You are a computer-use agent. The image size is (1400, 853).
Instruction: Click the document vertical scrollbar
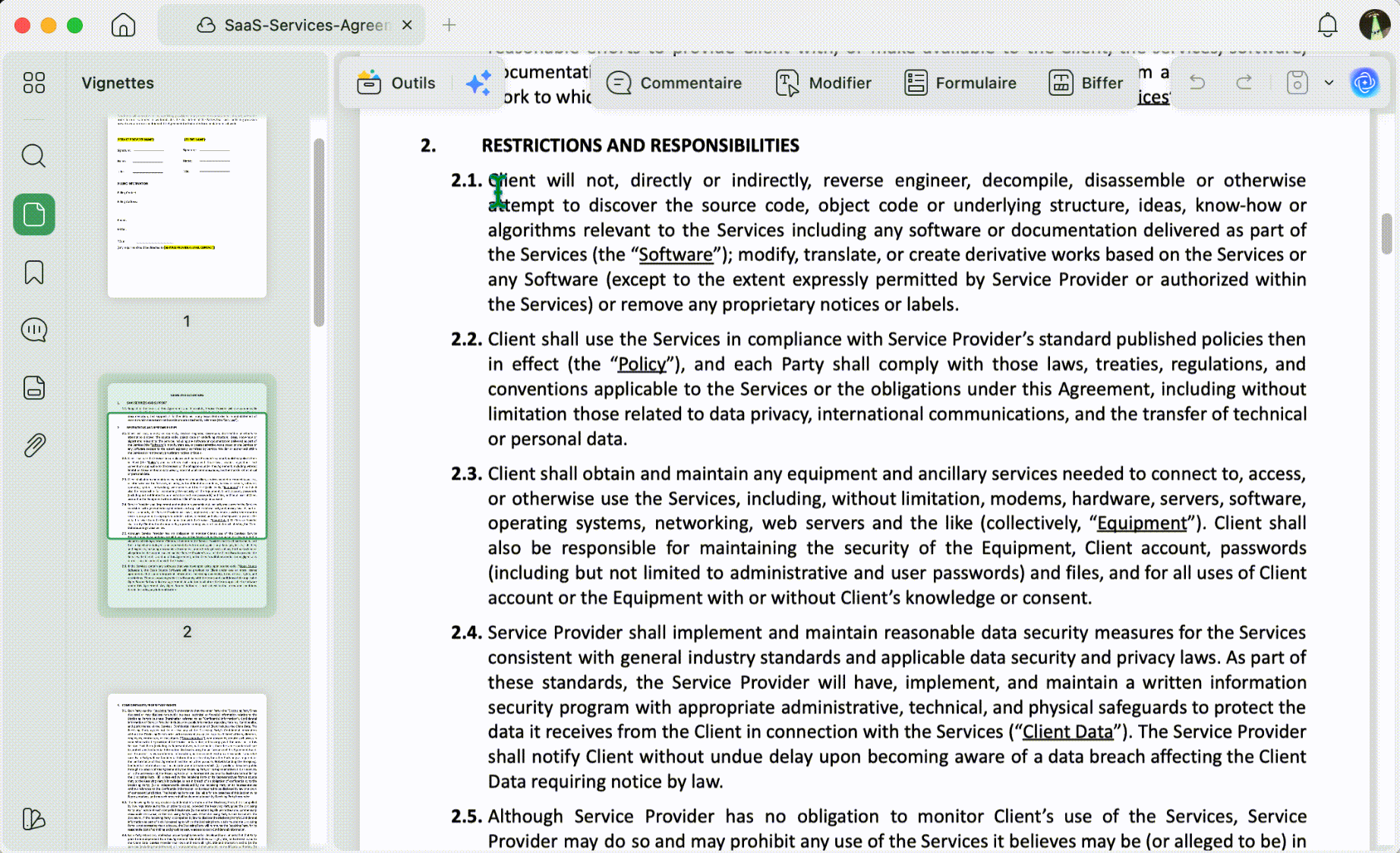pos(1386,234)
